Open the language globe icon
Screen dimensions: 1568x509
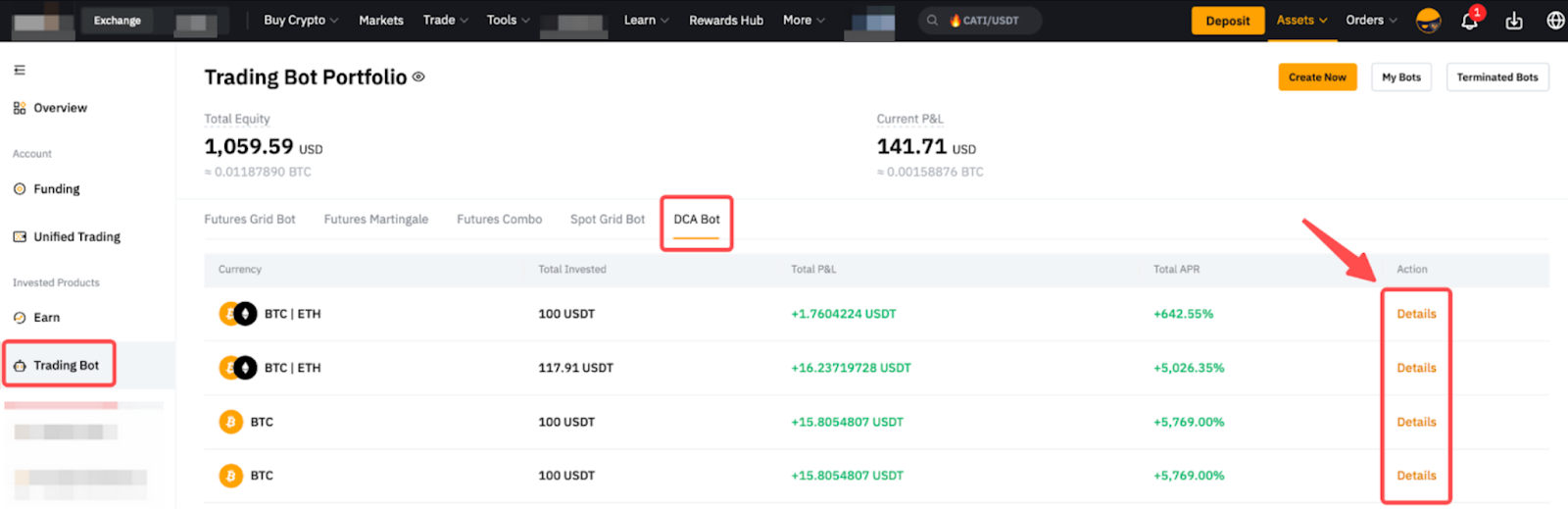coord(1555,21)
